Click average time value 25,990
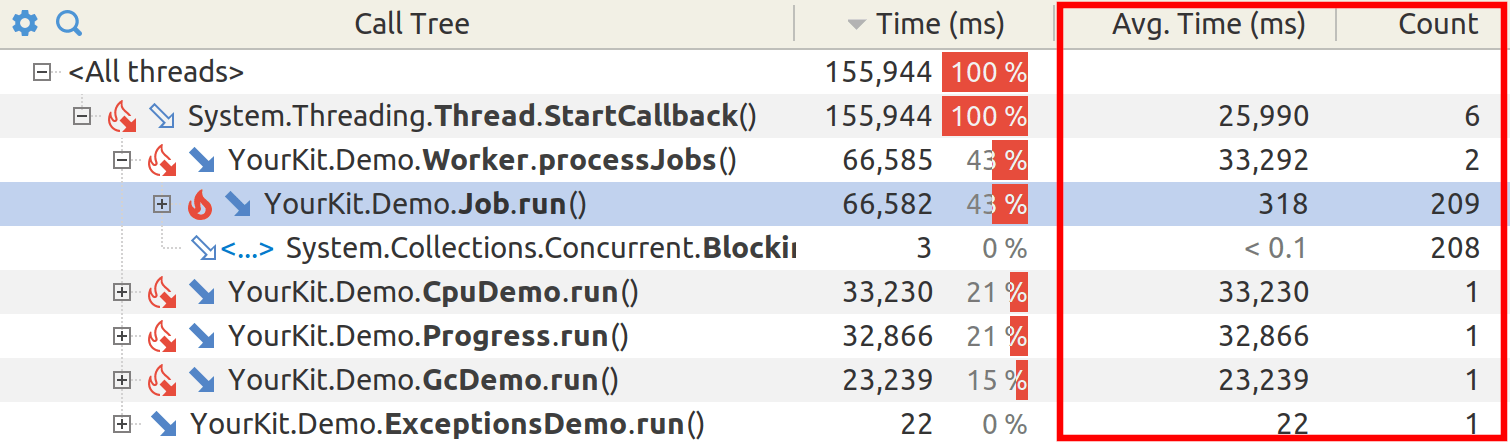1510x444 pixels. (x=1263, y=117)
